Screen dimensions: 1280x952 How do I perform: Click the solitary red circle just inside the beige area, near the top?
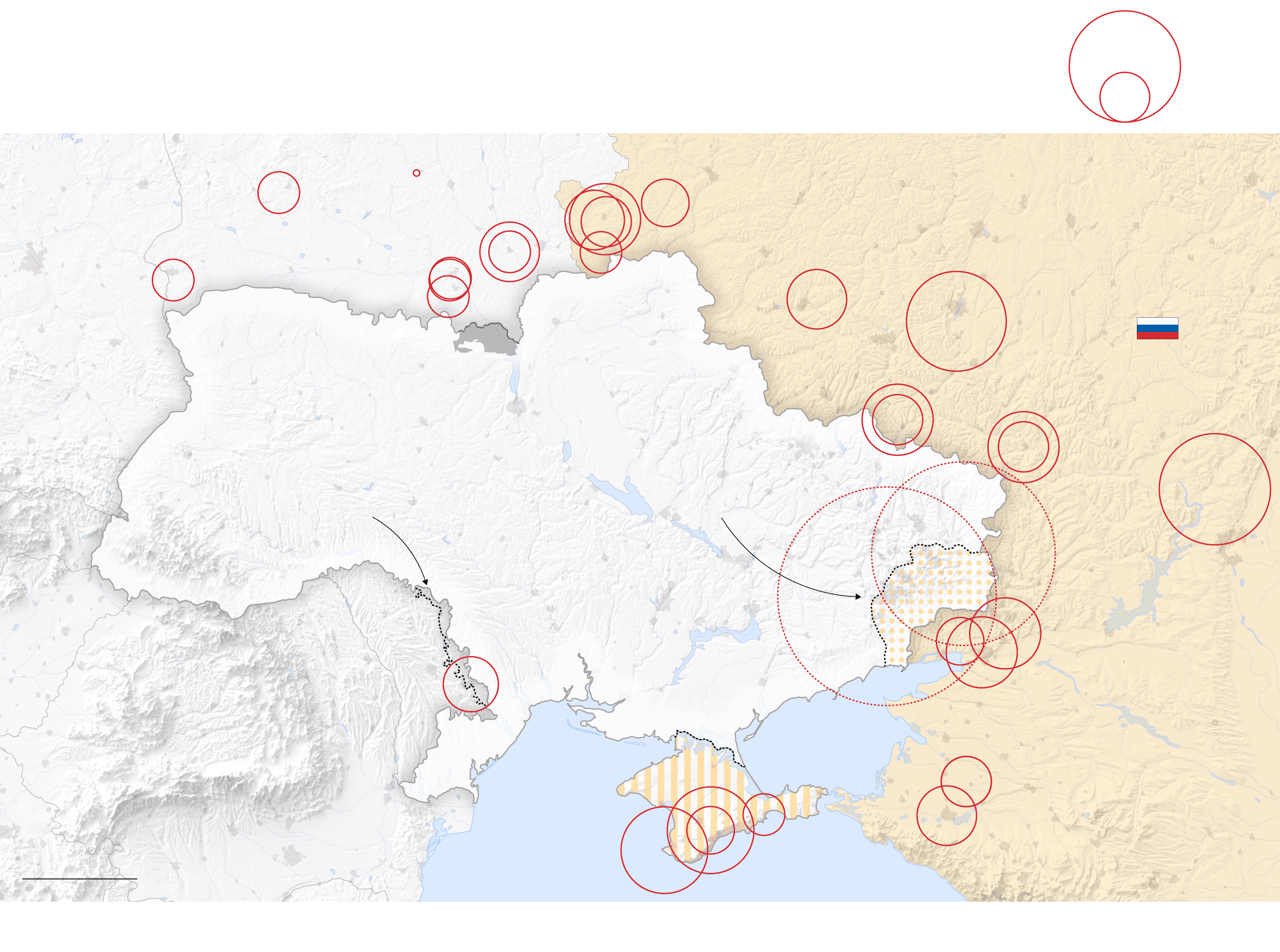pos(665,203)
